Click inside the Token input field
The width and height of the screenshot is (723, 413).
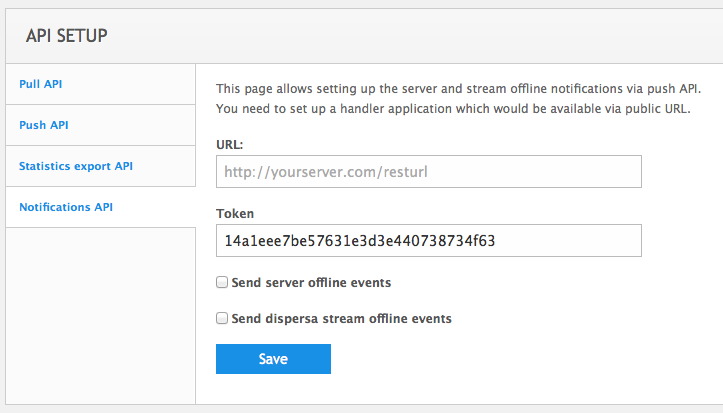point(428,241)
